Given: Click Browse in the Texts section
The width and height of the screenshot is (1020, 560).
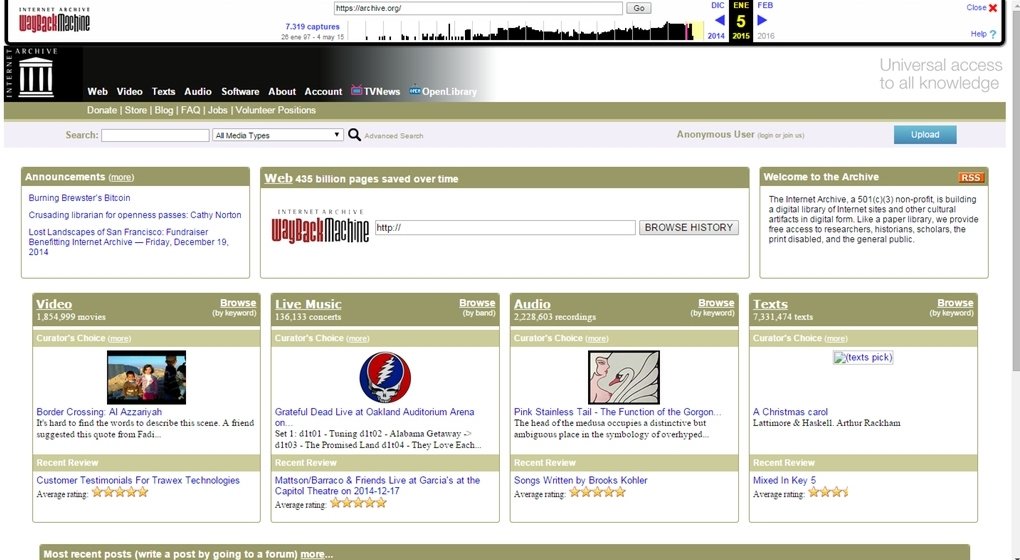Looking at the screenshot, I should [955, 303].
